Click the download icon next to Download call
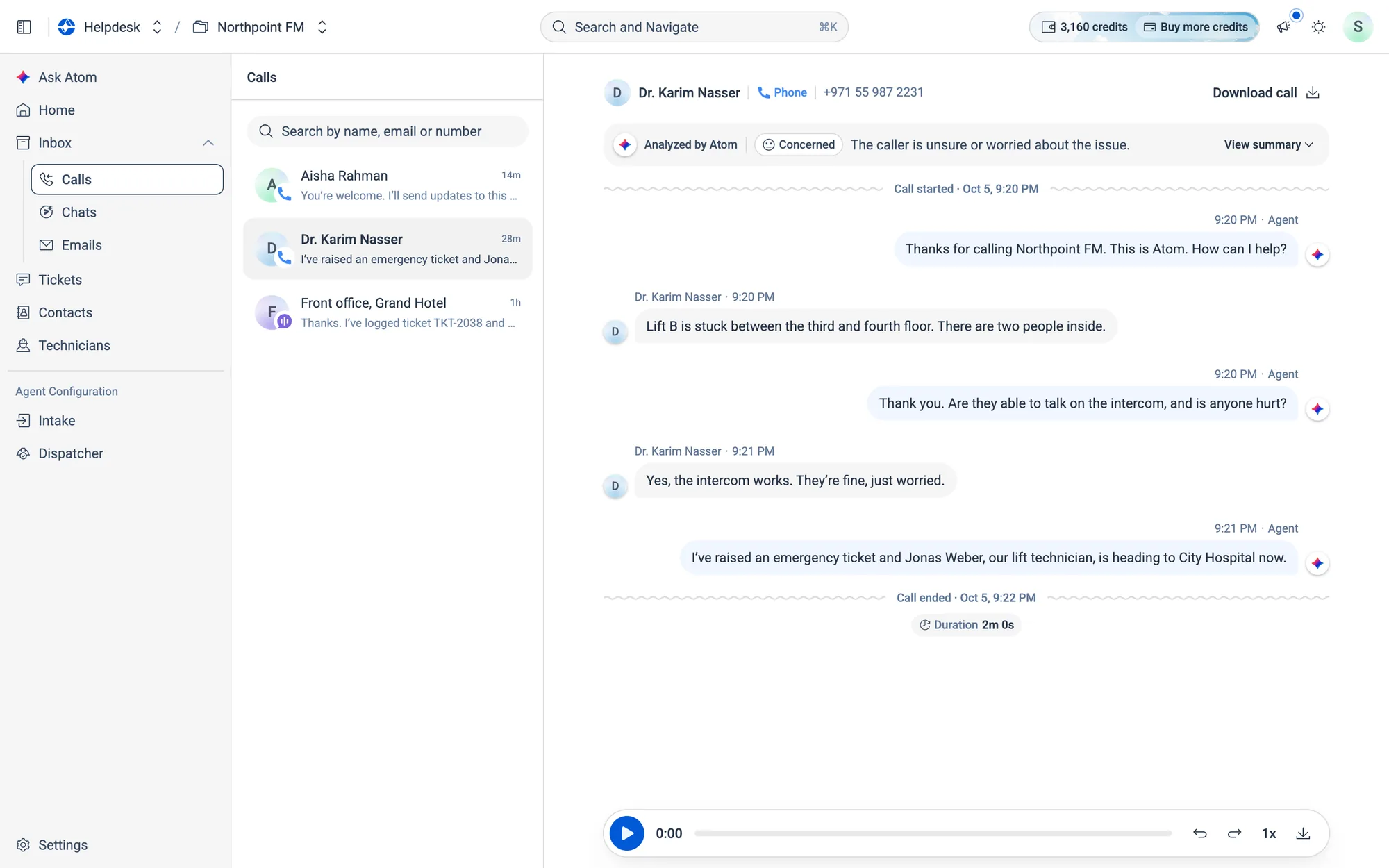 tap(1313, 93)
